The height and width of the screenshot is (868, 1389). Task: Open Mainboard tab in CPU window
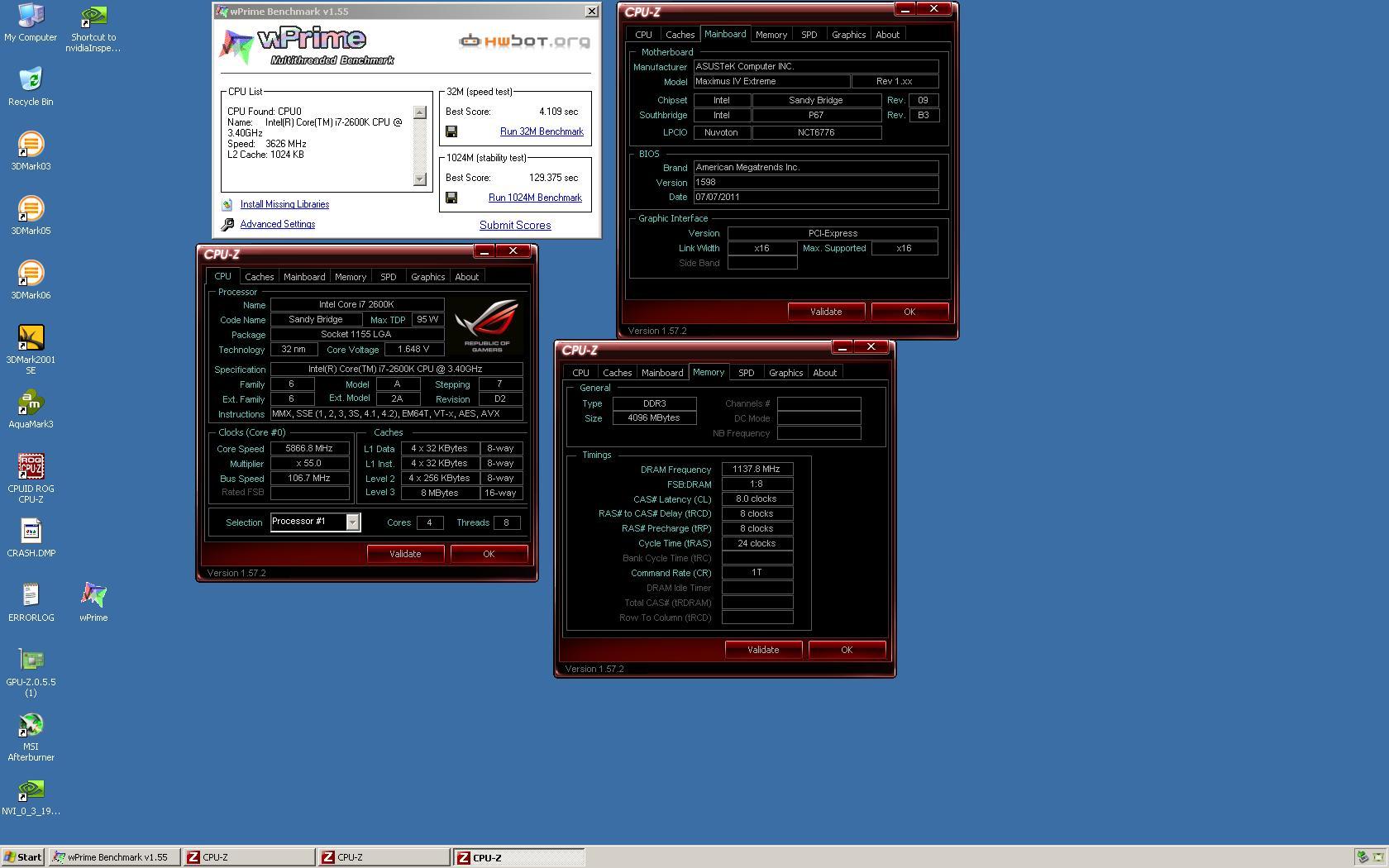[304, 277]
